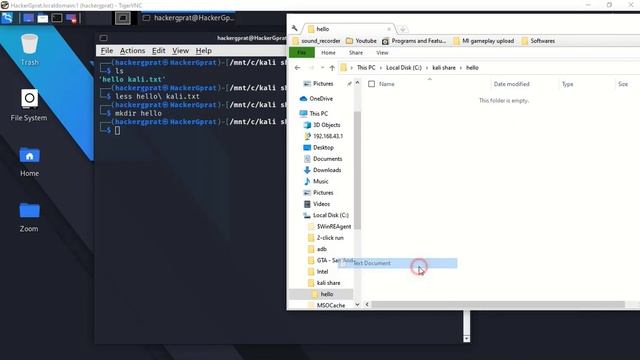Viewport: 640px width, 360px height.
Task: Open the recent locations dropdown arrow
Action: [x=322, y=68]
